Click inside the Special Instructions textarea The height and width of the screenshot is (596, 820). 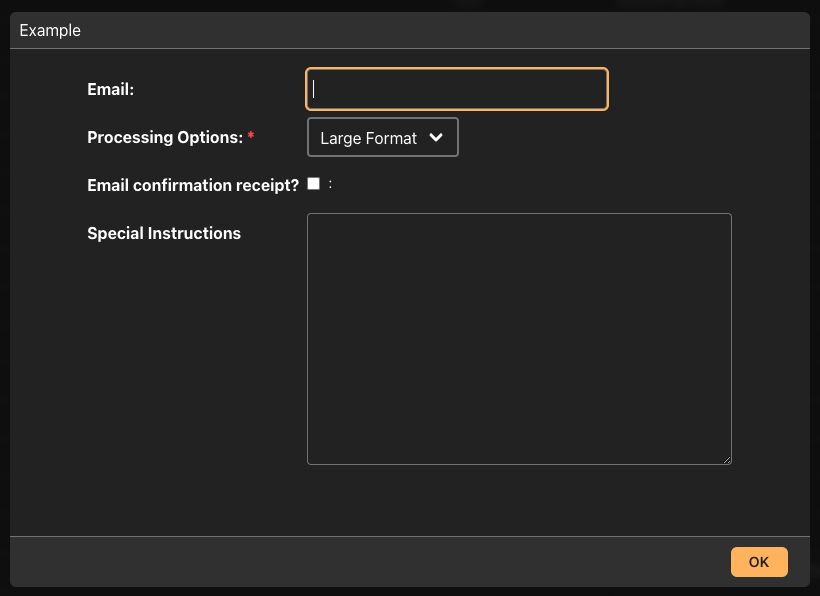point(519,339)
